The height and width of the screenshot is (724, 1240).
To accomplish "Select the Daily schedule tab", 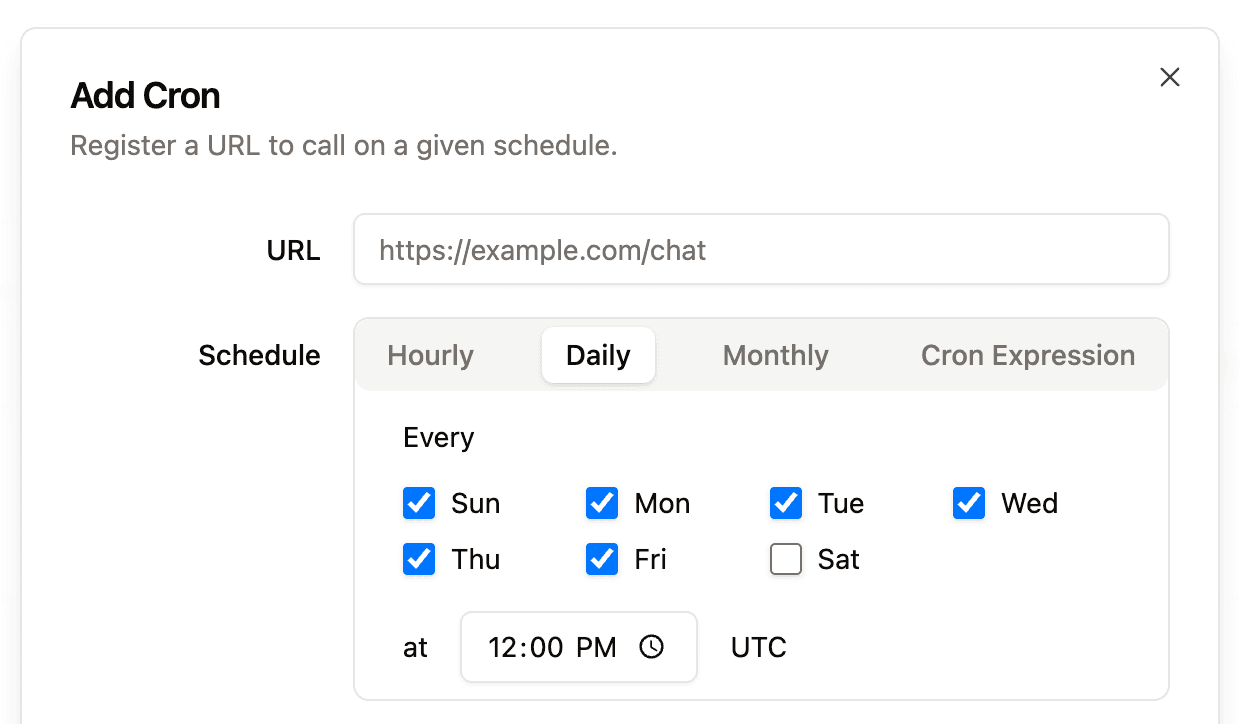I will point(598,355).
